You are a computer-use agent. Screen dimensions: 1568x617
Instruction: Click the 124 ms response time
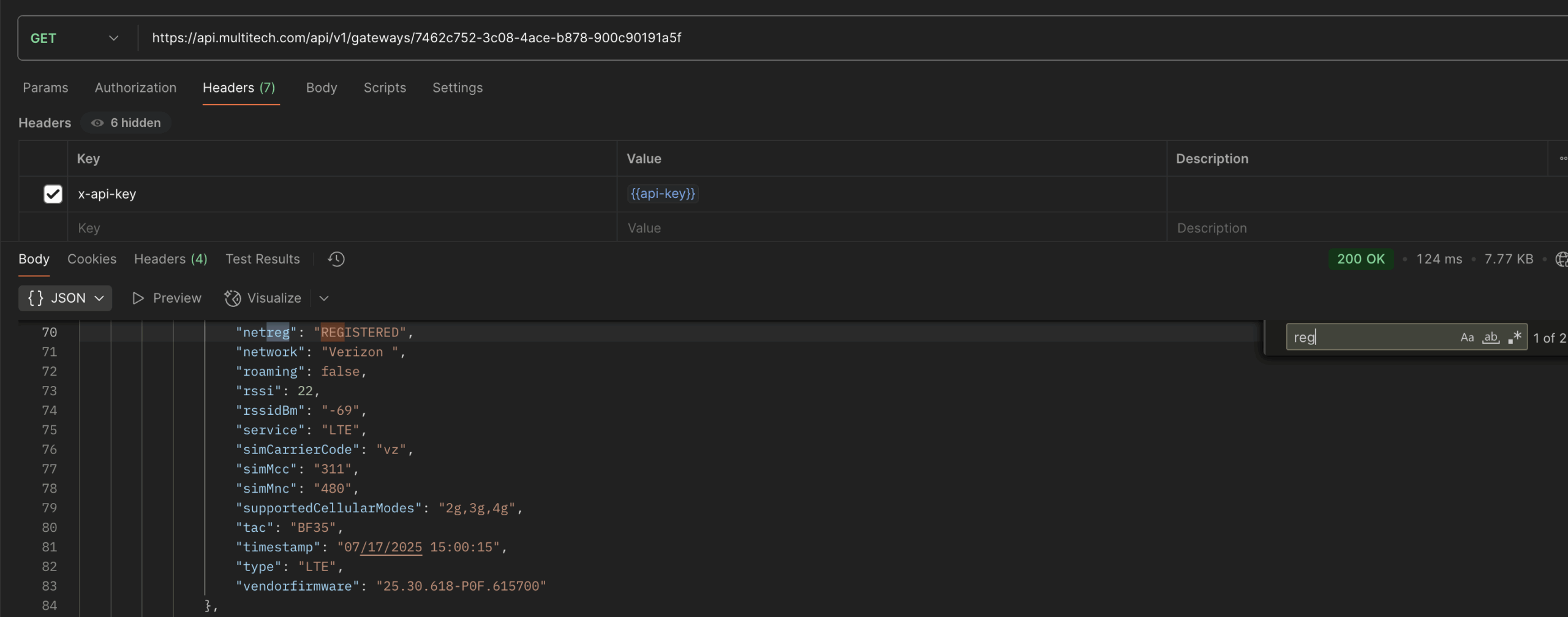tap(1439, 259)
